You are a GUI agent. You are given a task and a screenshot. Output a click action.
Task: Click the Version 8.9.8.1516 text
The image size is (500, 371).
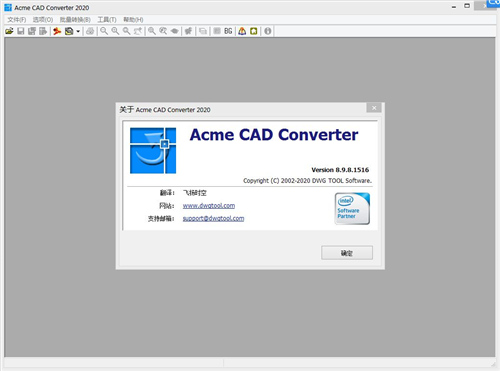click(340, 170)
